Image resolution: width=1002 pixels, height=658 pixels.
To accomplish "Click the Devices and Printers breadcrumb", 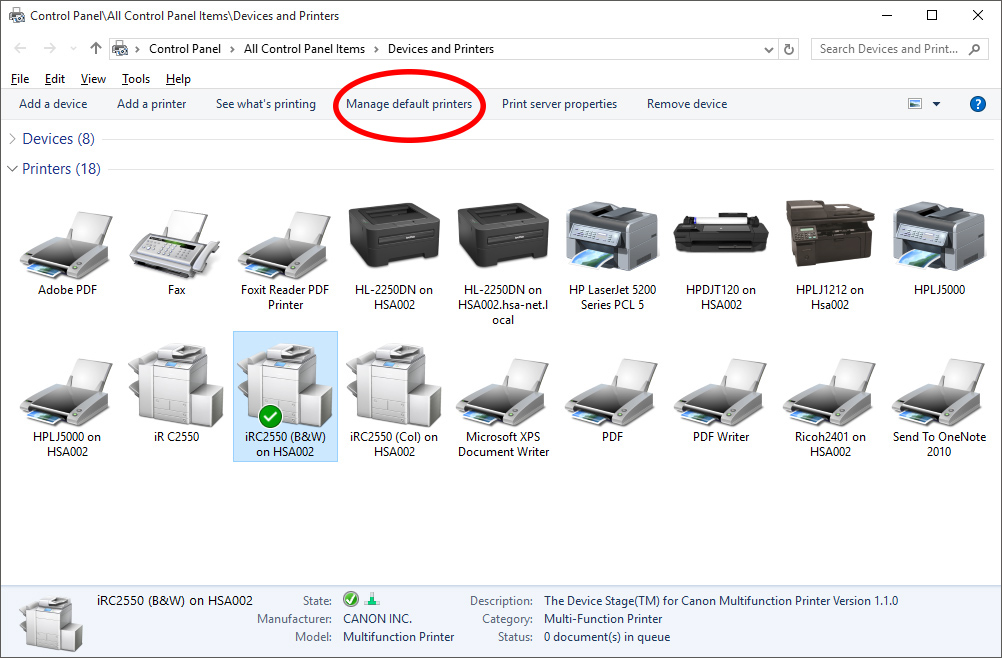I will click(x=441, y=49).
